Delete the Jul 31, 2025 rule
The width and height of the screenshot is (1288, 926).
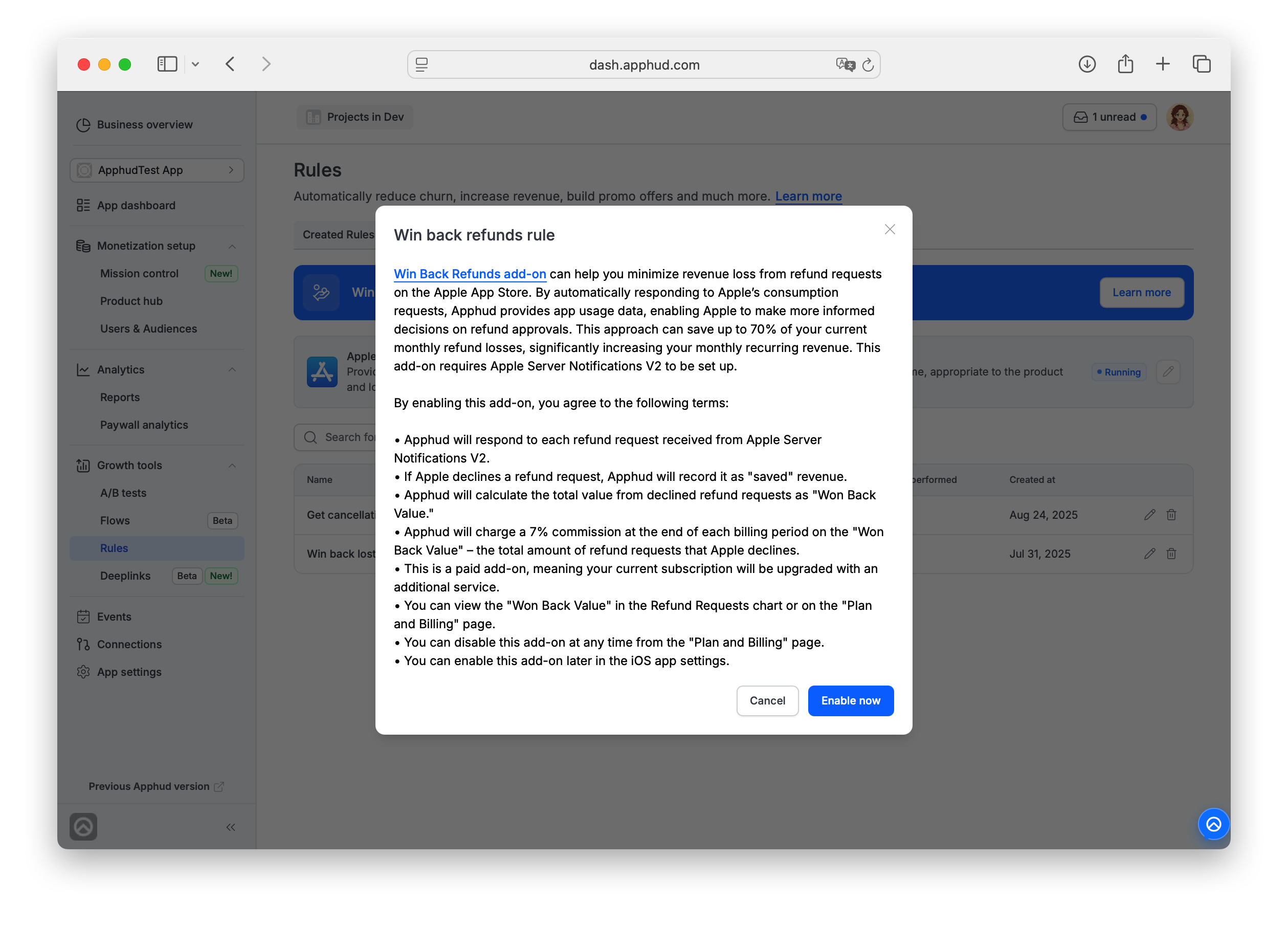[1171, 554]
